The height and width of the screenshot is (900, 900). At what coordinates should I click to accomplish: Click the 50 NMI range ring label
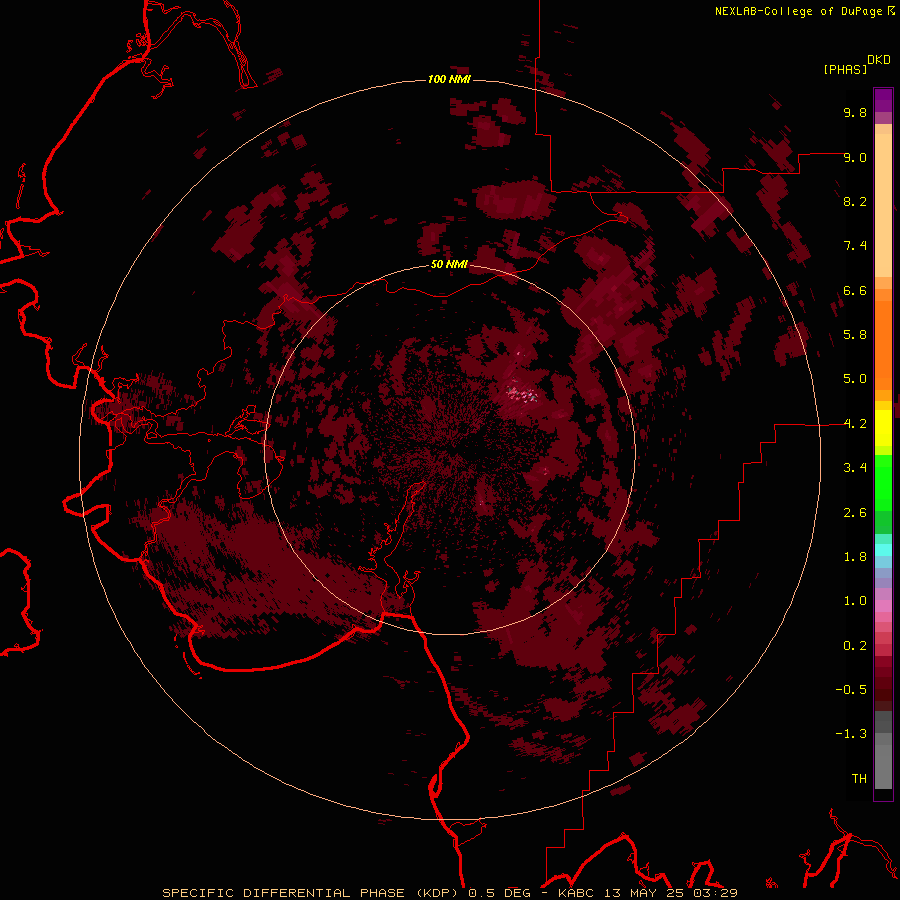(449, 264)
